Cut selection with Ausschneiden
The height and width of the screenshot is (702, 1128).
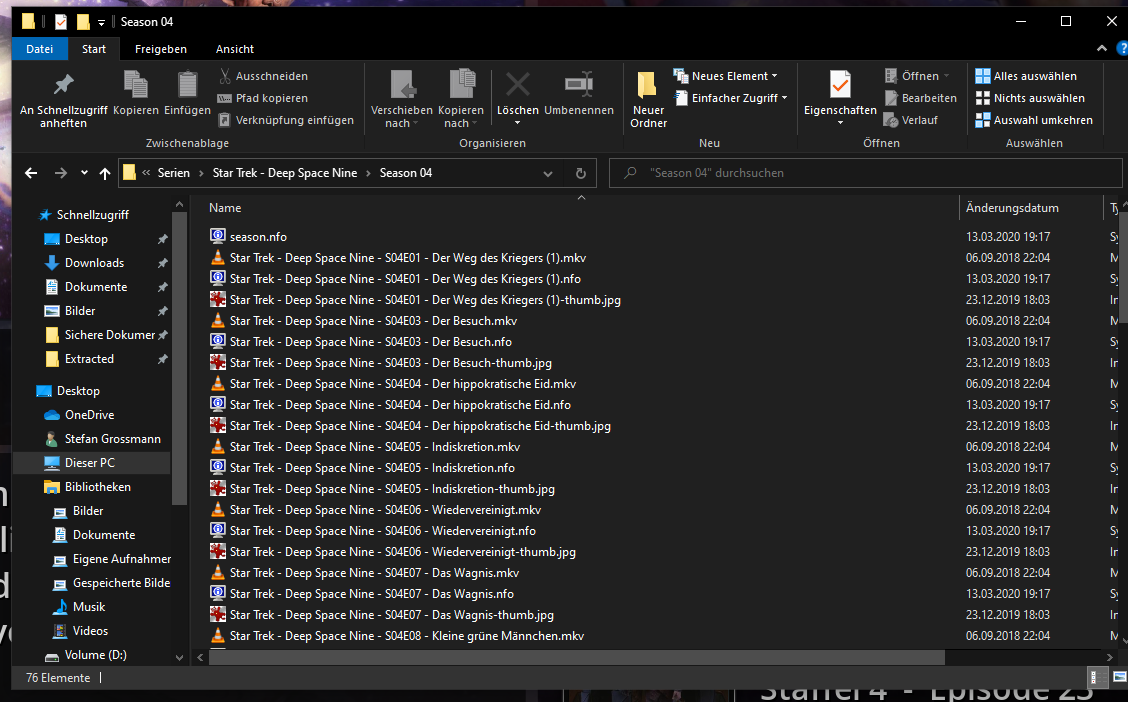[263, 76]
